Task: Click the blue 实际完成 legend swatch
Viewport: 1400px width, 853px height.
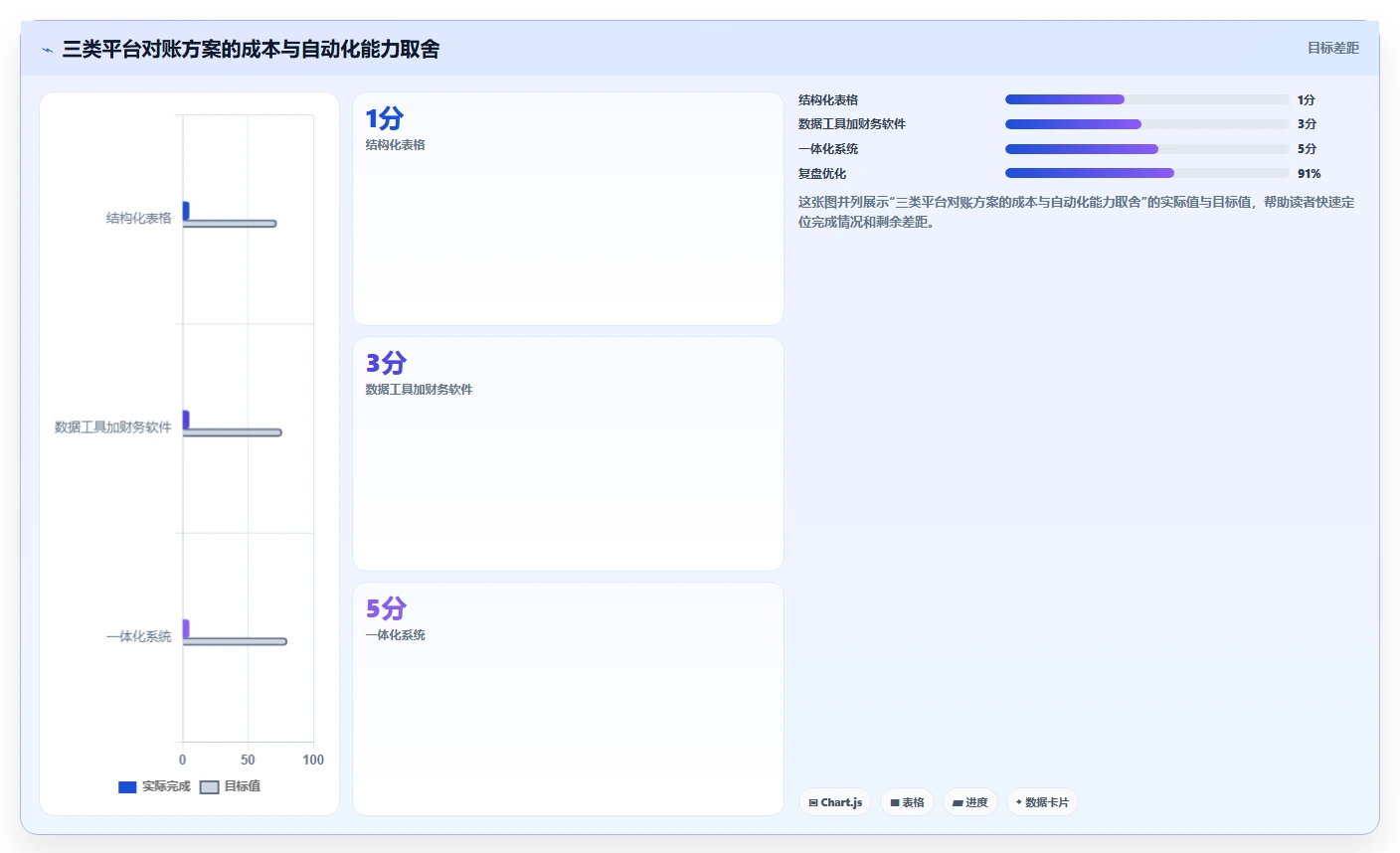Action: [127, 787]
